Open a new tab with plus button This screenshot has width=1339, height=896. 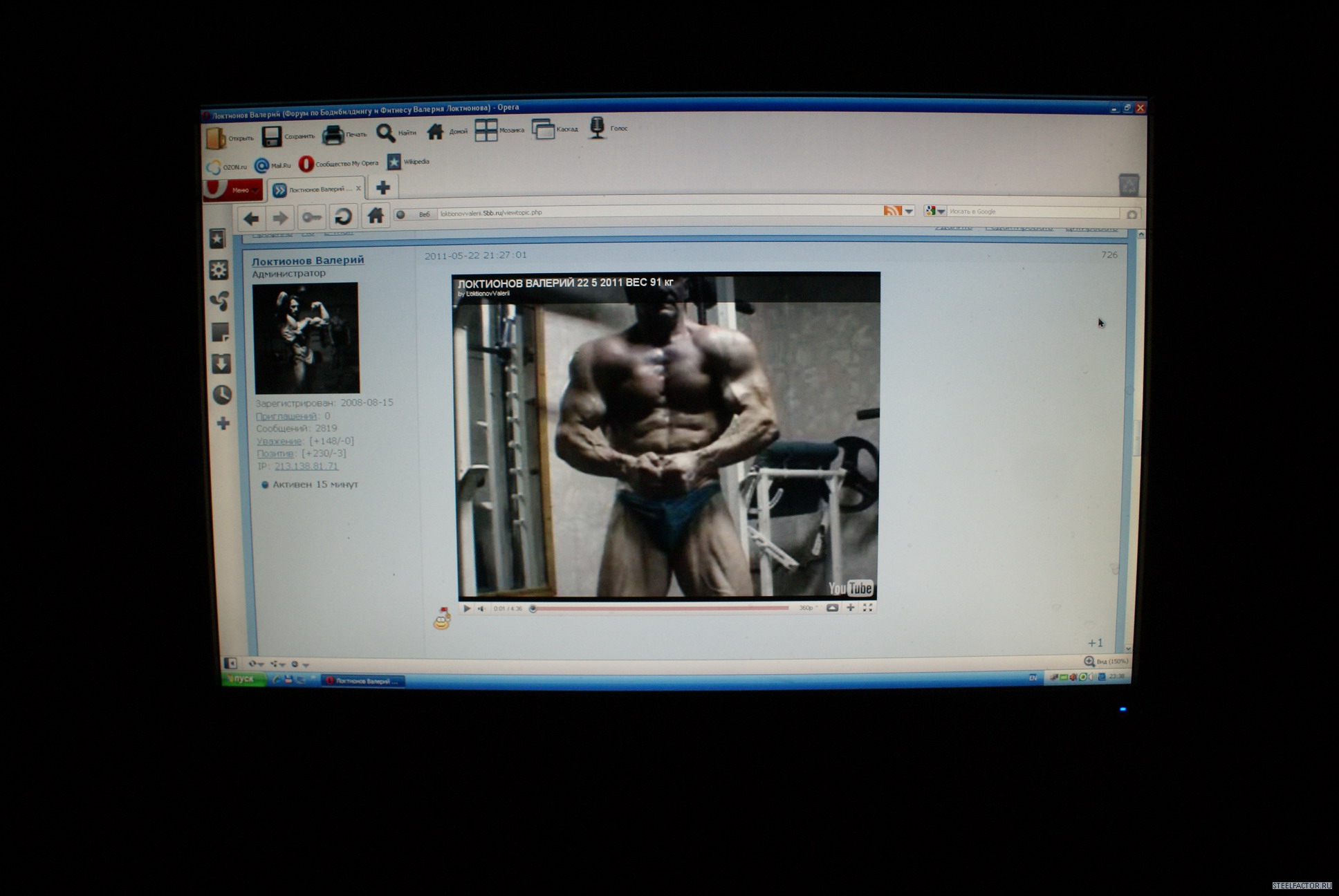tap(382, 187)
